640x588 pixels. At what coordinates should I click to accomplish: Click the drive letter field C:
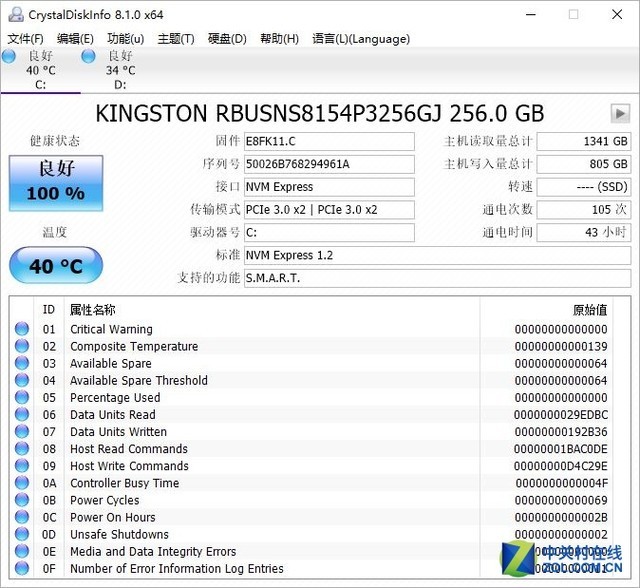click(x=329, y=233)
